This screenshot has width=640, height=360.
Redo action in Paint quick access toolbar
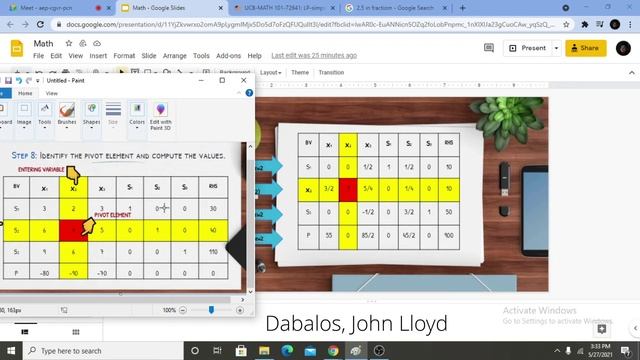tap(29, 80)
